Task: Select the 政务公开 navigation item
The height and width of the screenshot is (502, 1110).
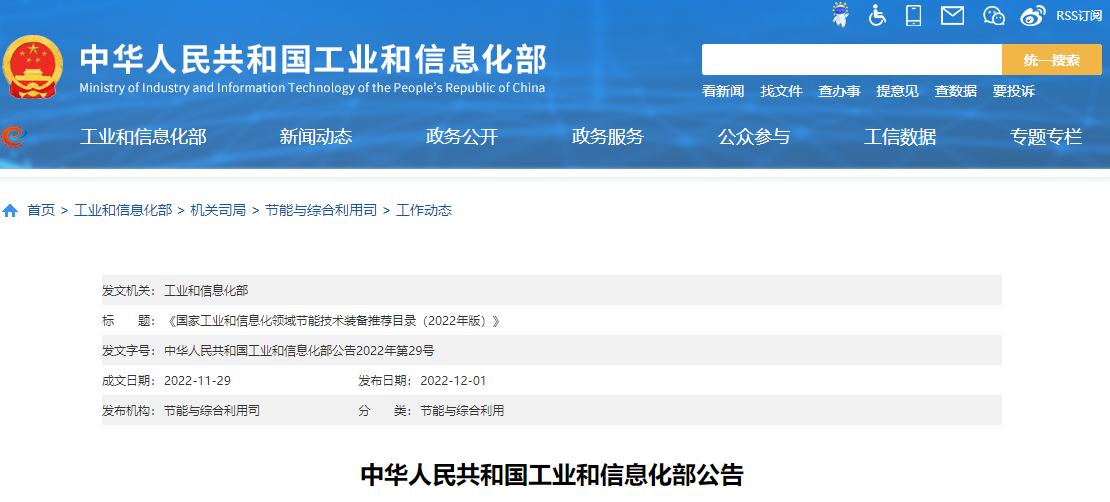Action: [462, 137]
